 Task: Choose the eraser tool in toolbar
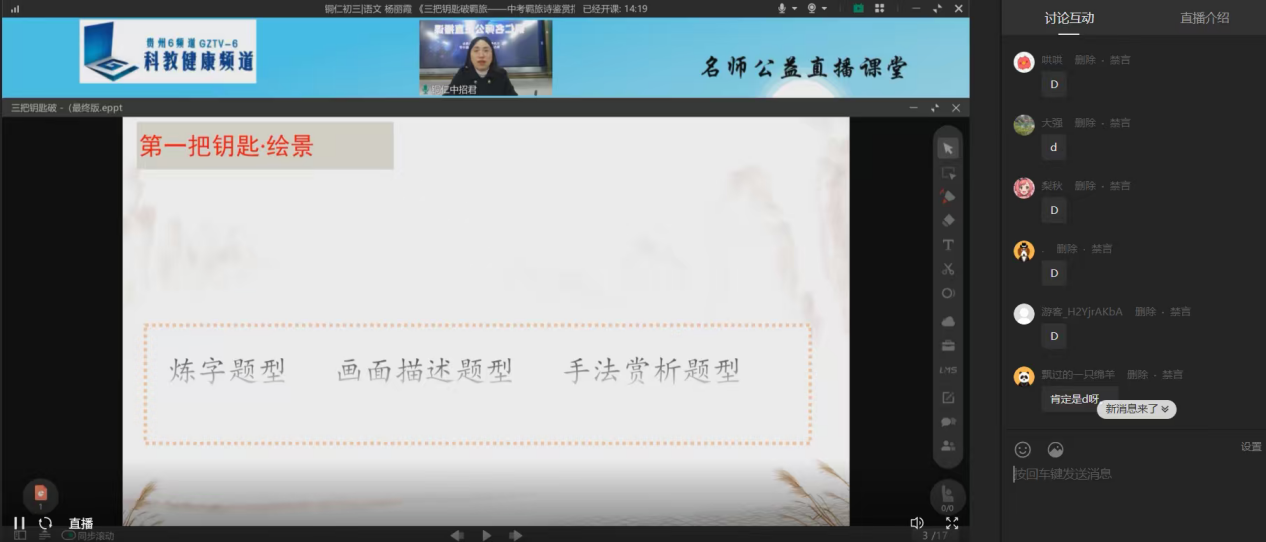tap(948, 220)
